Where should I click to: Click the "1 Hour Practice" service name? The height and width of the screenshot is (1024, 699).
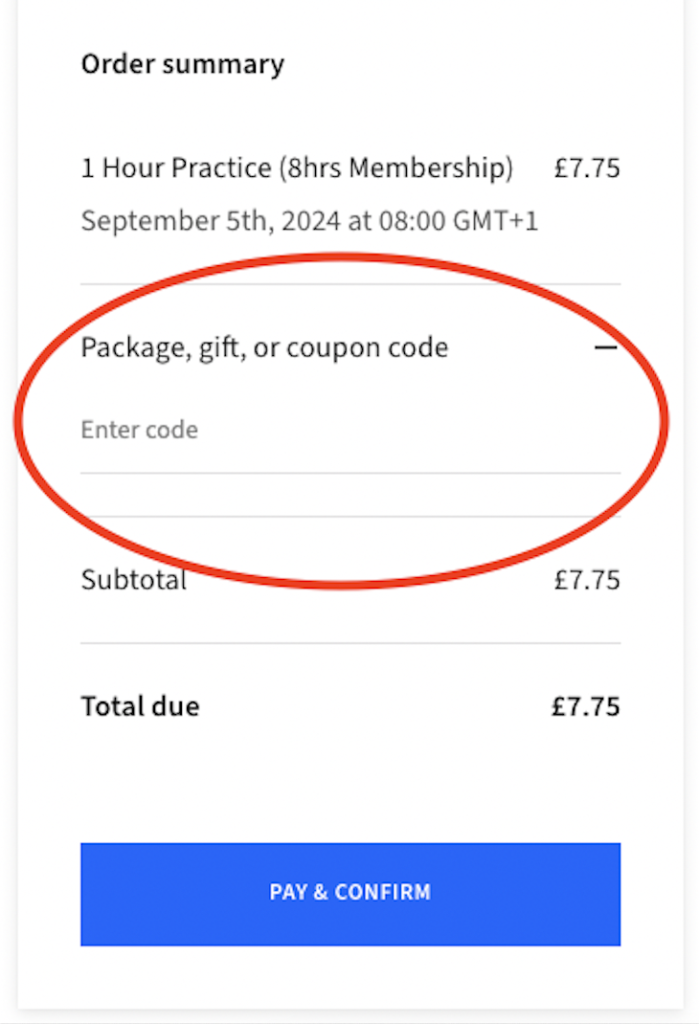[176, 168]
